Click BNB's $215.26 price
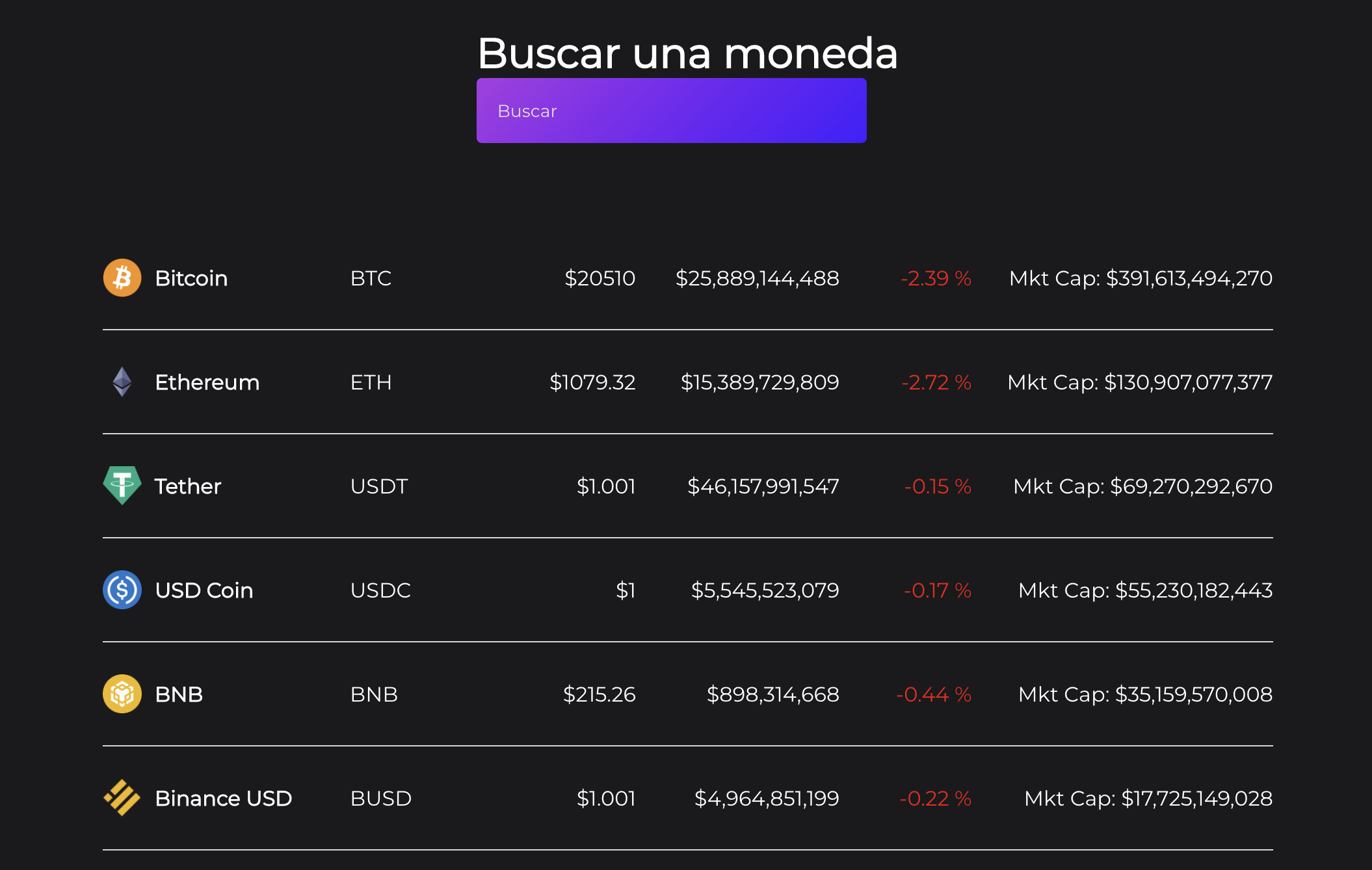Viewport: 1372px width, 870px height. (599, 694)
